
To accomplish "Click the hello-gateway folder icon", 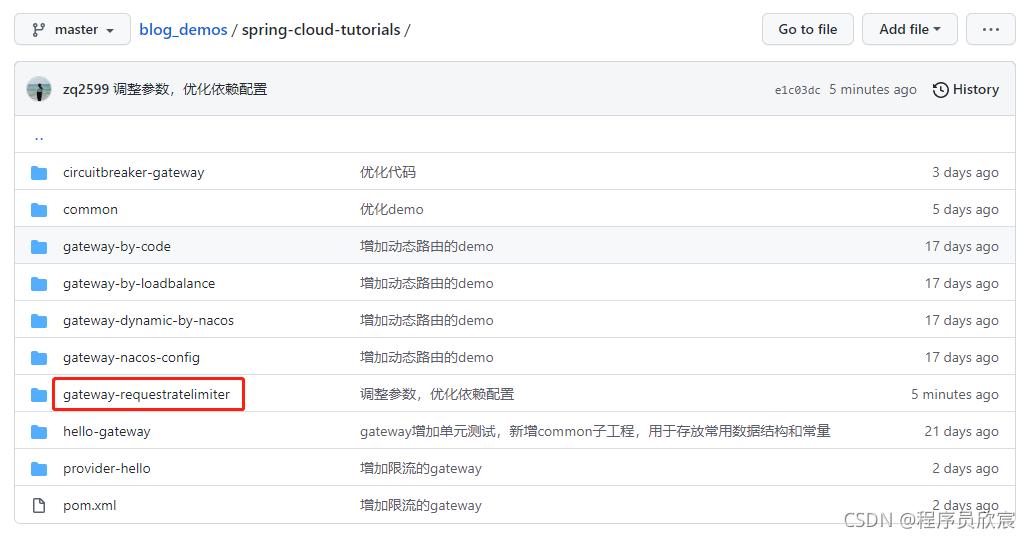I will tap(39, 431).
